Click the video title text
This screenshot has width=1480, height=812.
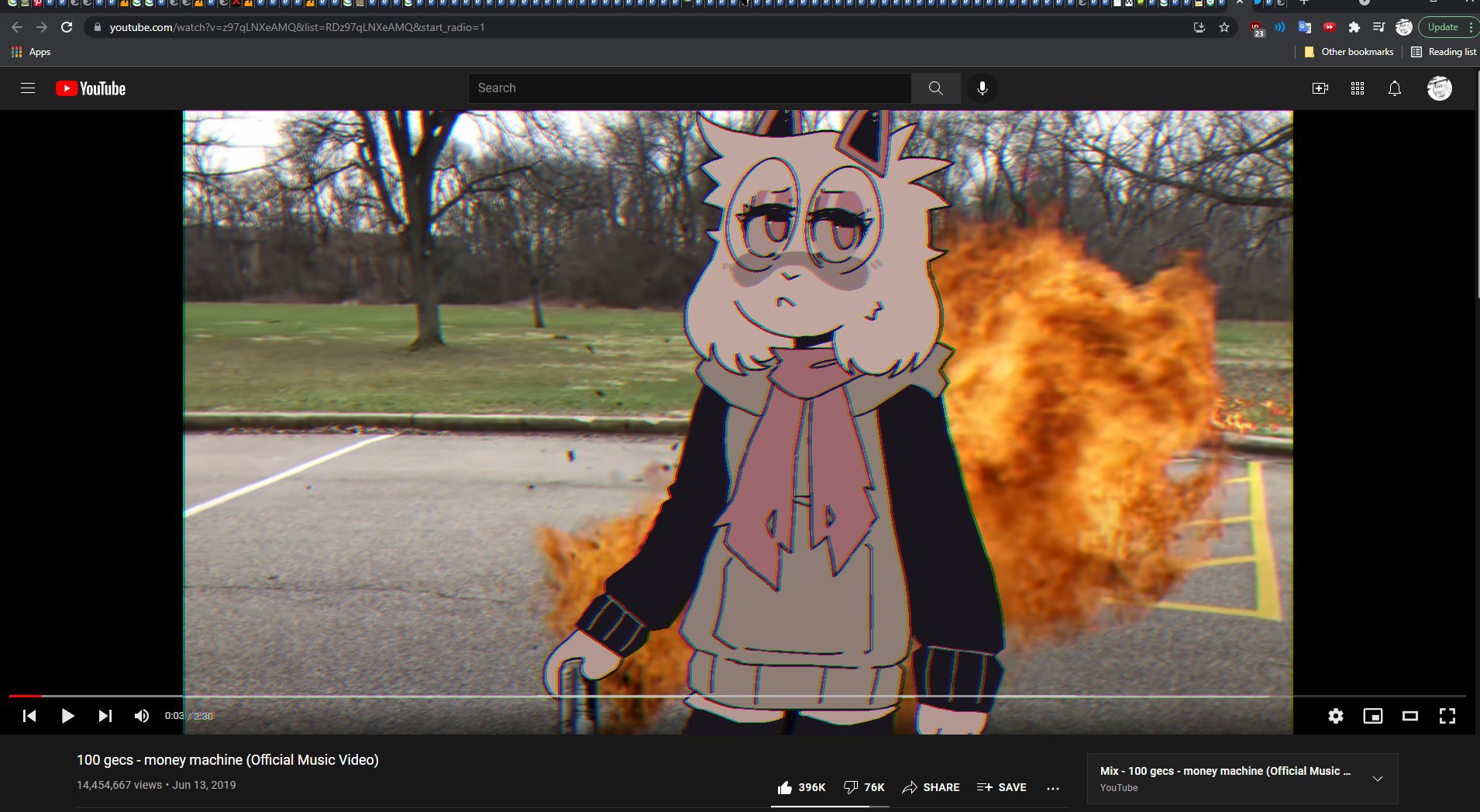point(228,760)
